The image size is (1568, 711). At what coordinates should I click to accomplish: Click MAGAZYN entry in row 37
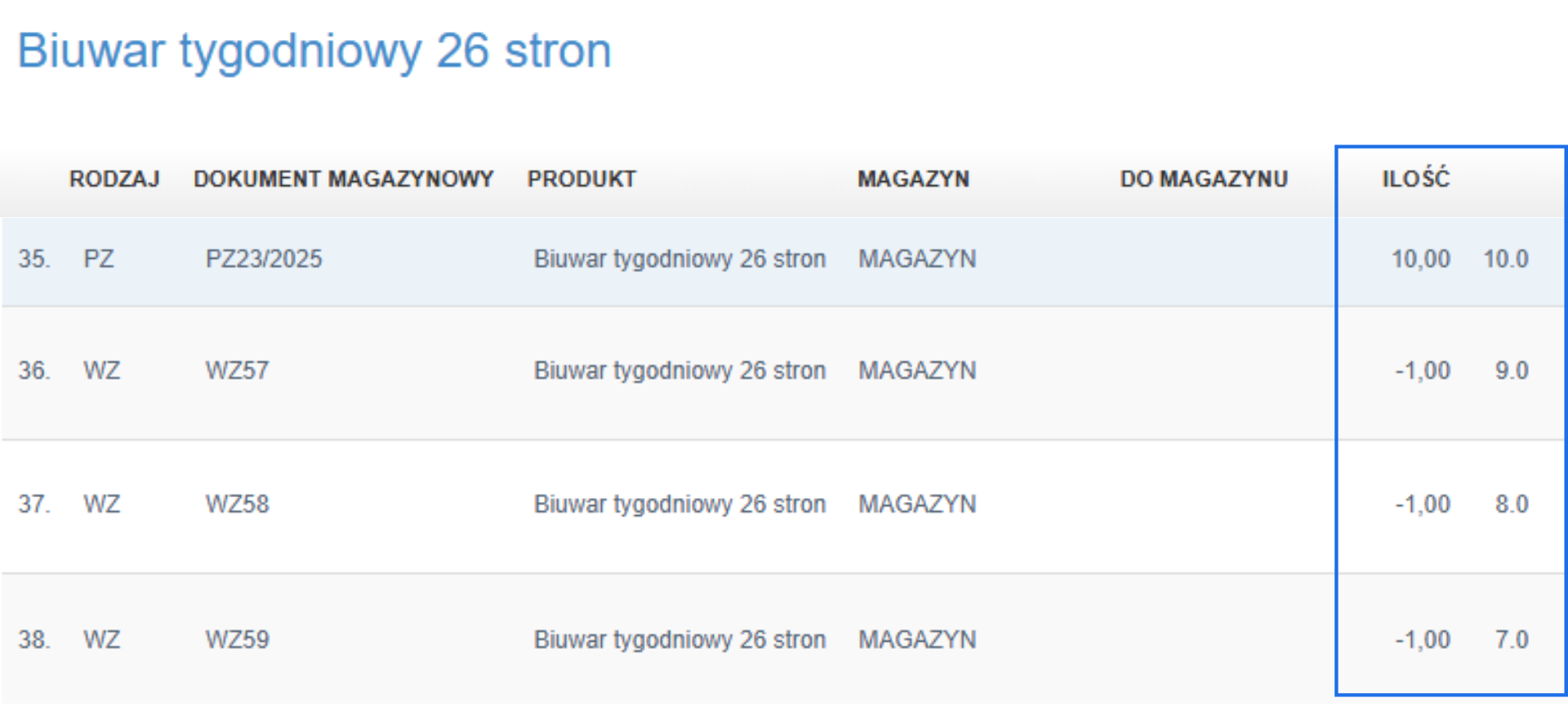916,504
